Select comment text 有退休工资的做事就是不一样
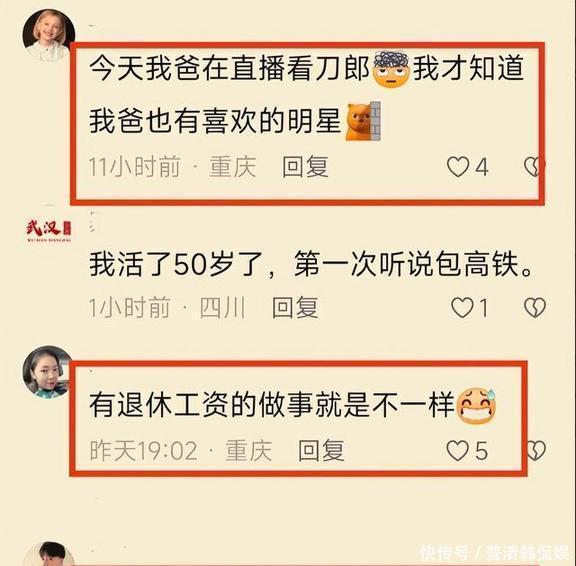 [272, 405]
